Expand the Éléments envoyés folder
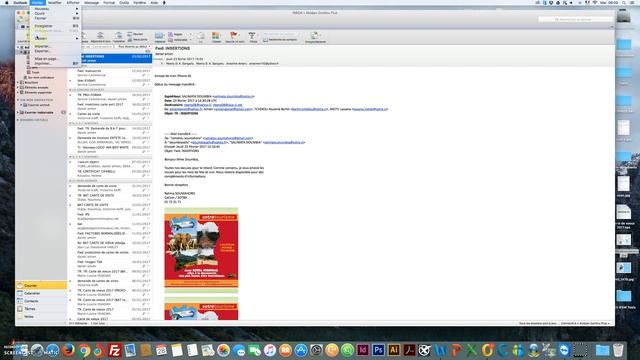The image size is (640, 360). pyautogui.click(x=18, y=87)
